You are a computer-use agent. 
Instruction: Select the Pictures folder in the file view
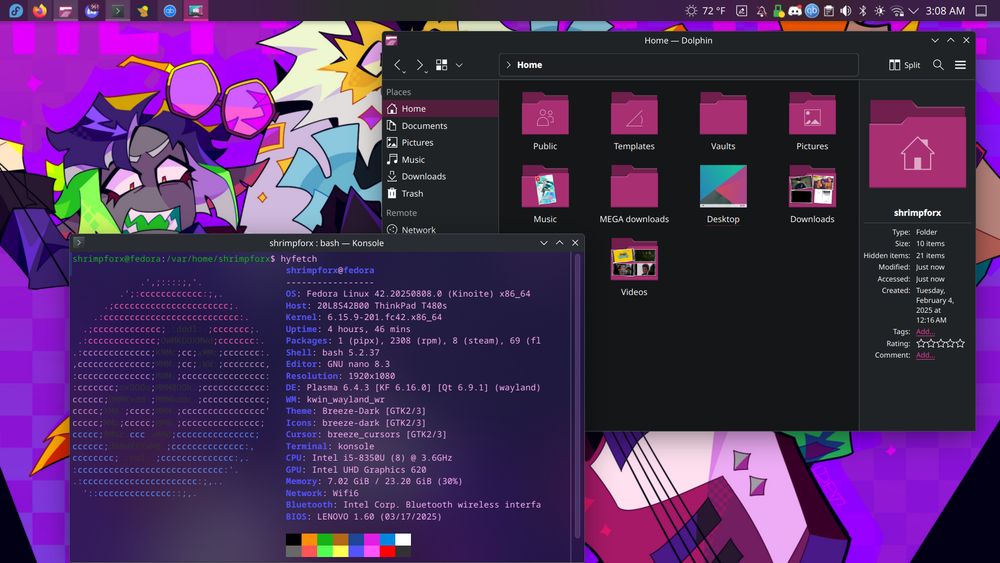click(x=812, y=113)
